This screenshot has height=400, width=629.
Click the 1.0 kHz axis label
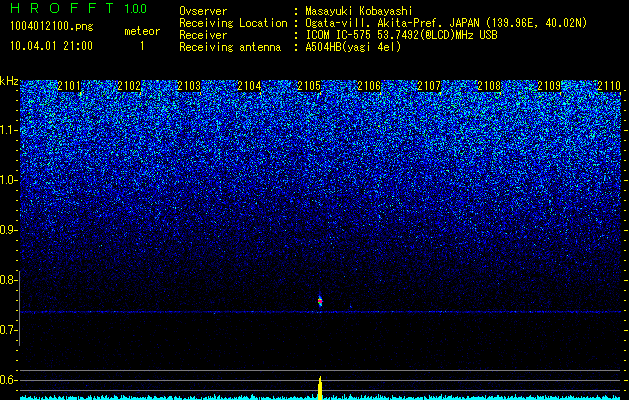click(8, 180)
